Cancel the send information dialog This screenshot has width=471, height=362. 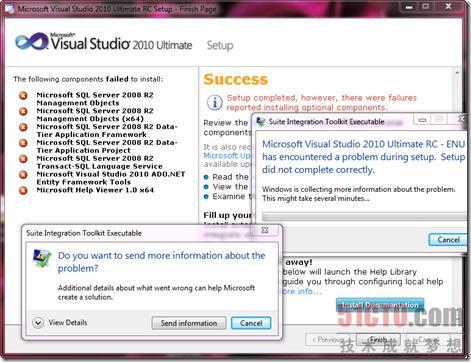click(x=251, y=323)
